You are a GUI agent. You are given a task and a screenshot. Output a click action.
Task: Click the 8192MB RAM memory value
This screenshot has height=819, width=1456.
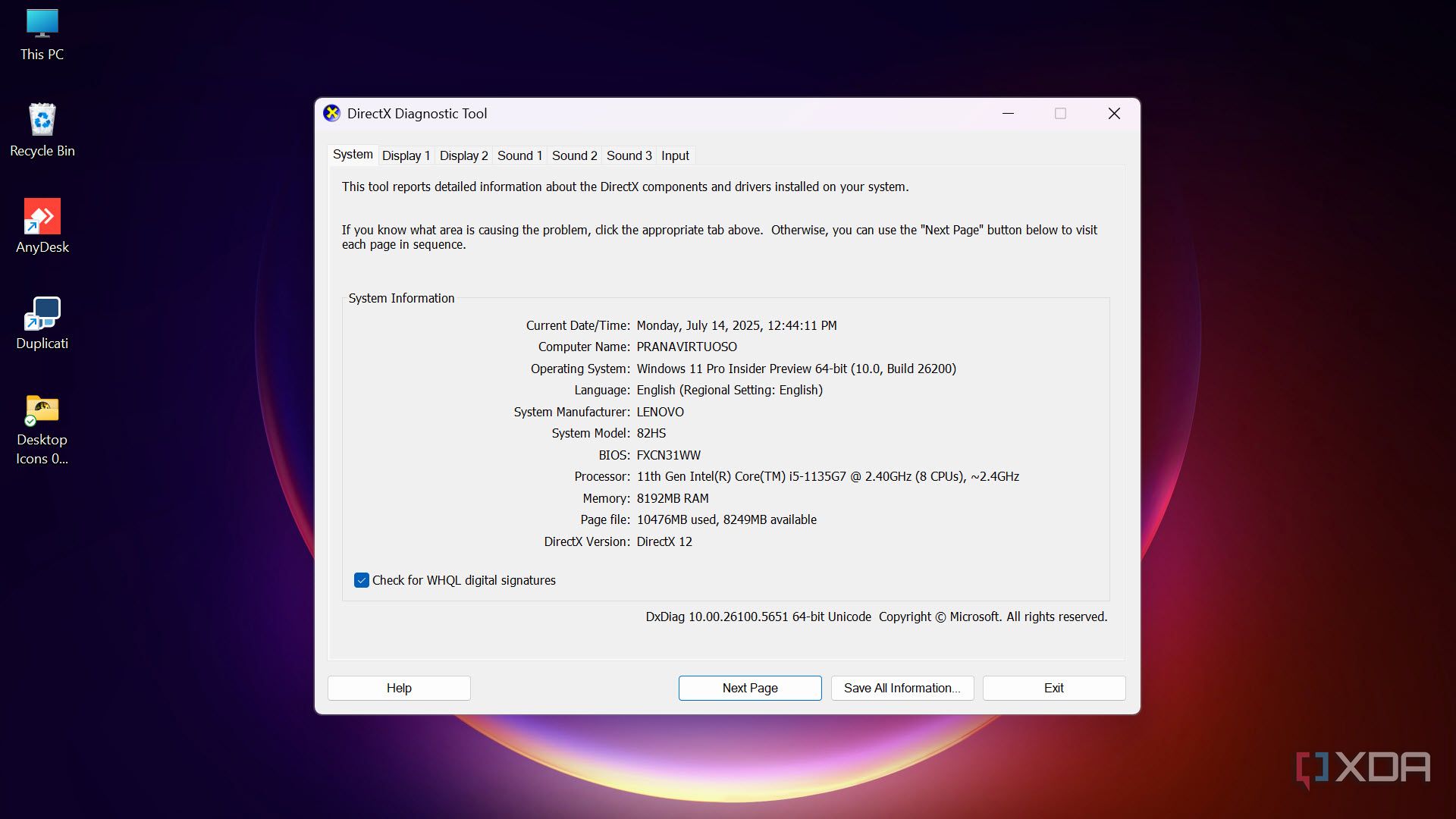click(673, 498)
